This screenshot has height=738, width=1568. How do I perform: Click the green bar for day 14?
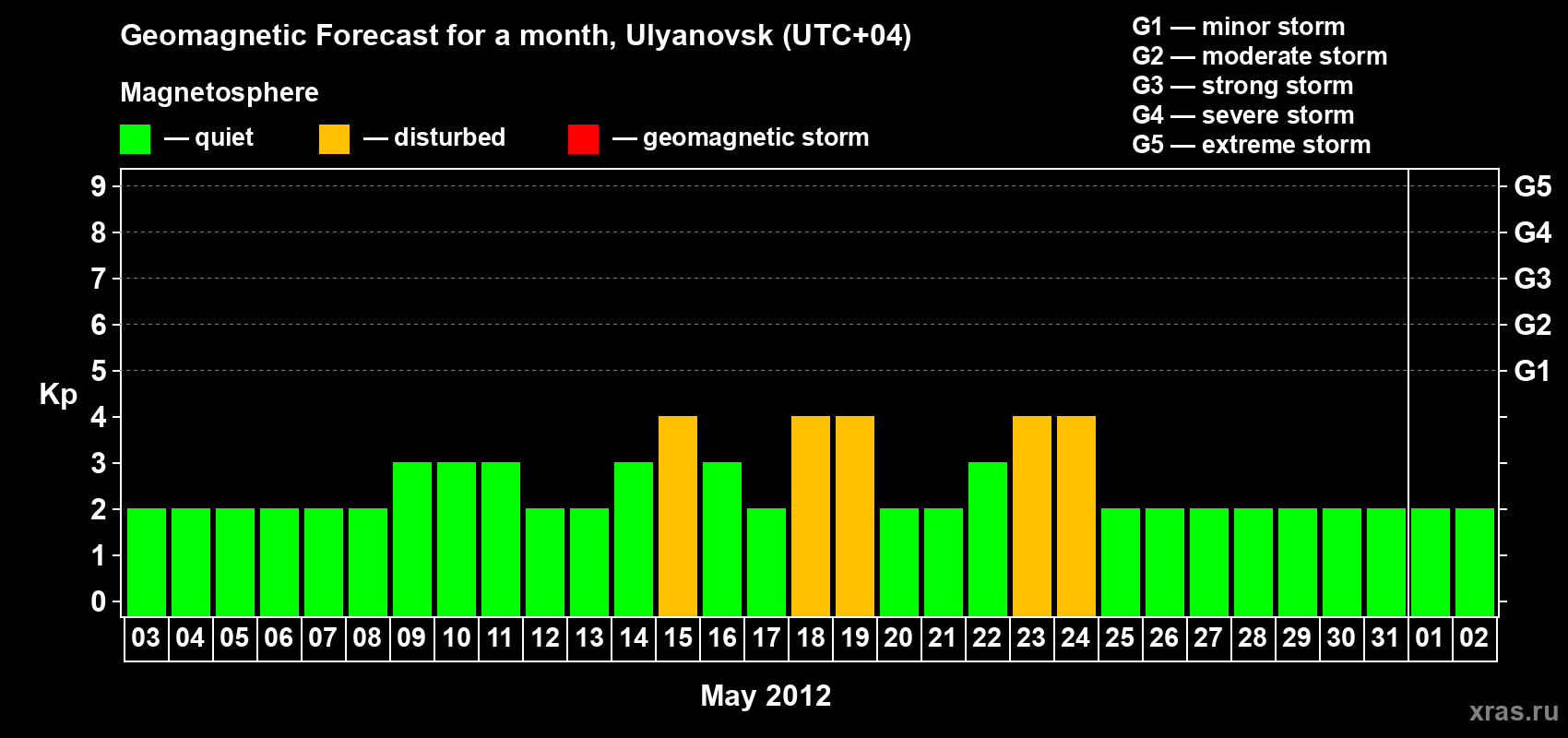coord(634,539)
